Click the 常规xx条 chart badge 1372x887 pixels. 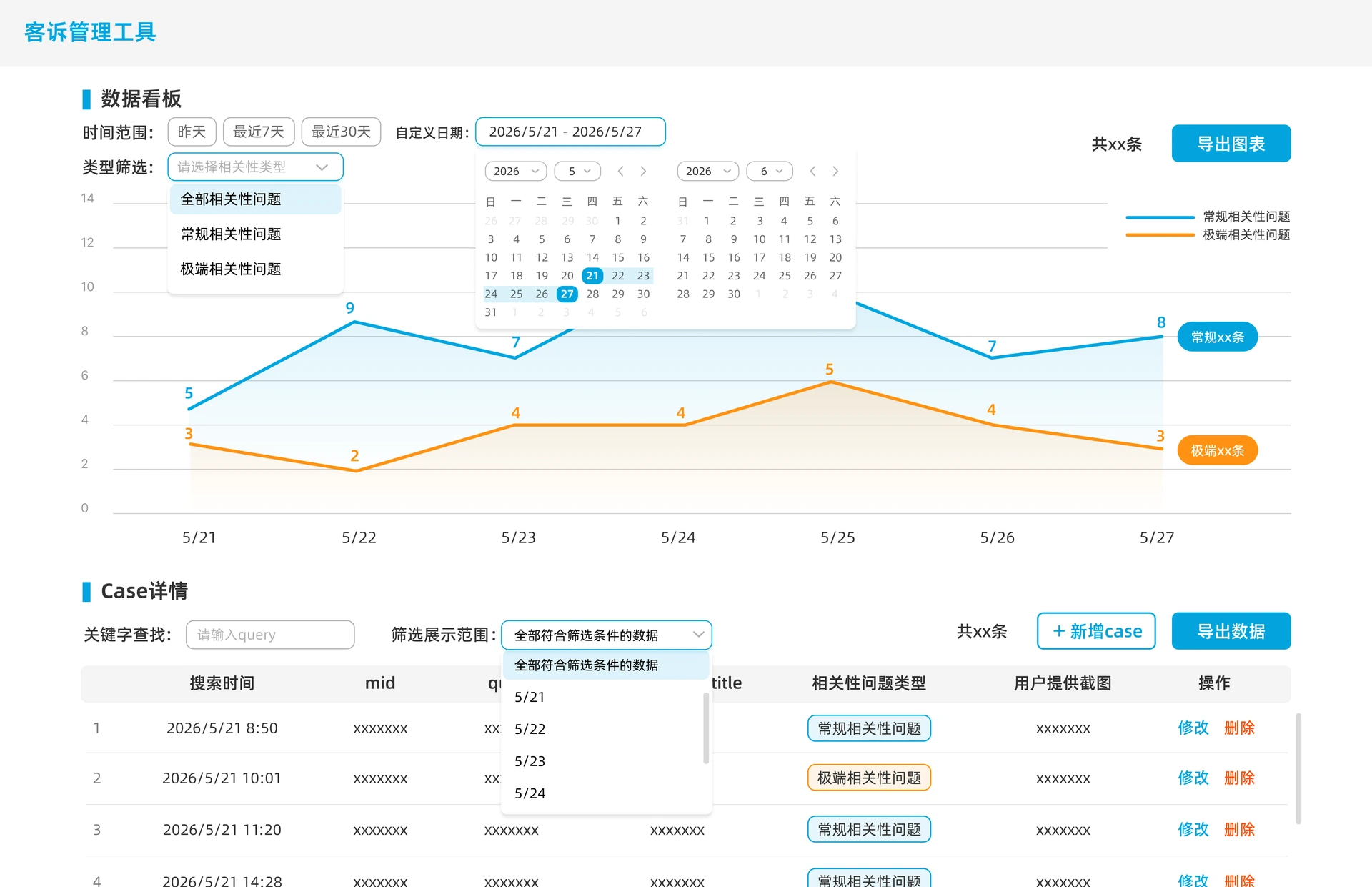pyautogui.click(x=1218, y=337)
